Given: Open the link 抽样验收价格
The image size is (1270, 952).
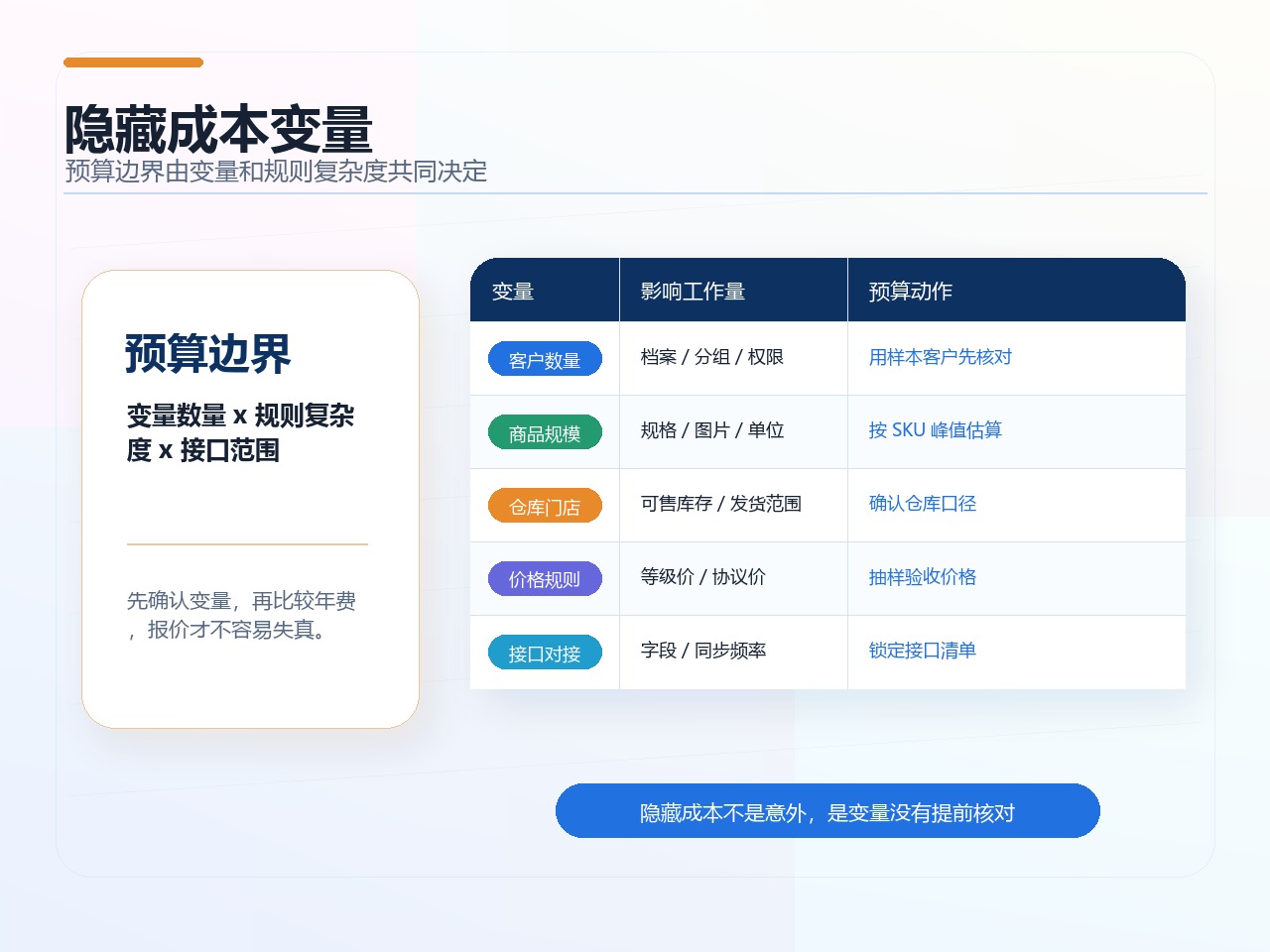Looking at the screenshot, I should [922, 577].
